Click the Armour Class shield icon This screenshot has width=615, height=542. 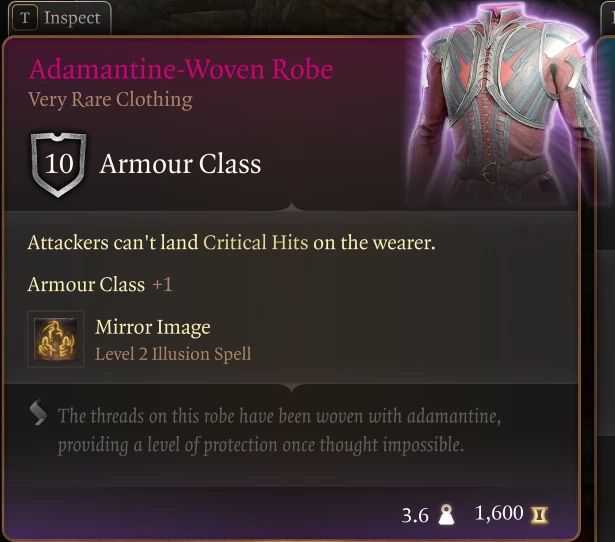(x=58, y=164)
